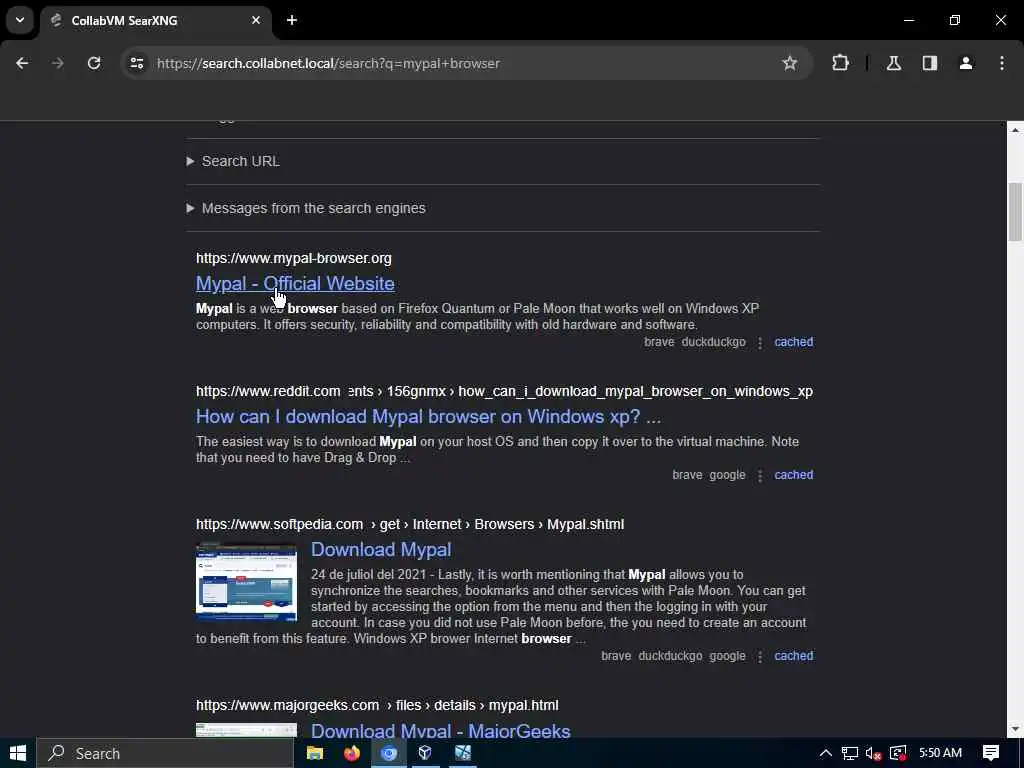Open File Explorer from the taskbar
The image size is (1024, 768).
pyautogui.click(x=315, y=753)
